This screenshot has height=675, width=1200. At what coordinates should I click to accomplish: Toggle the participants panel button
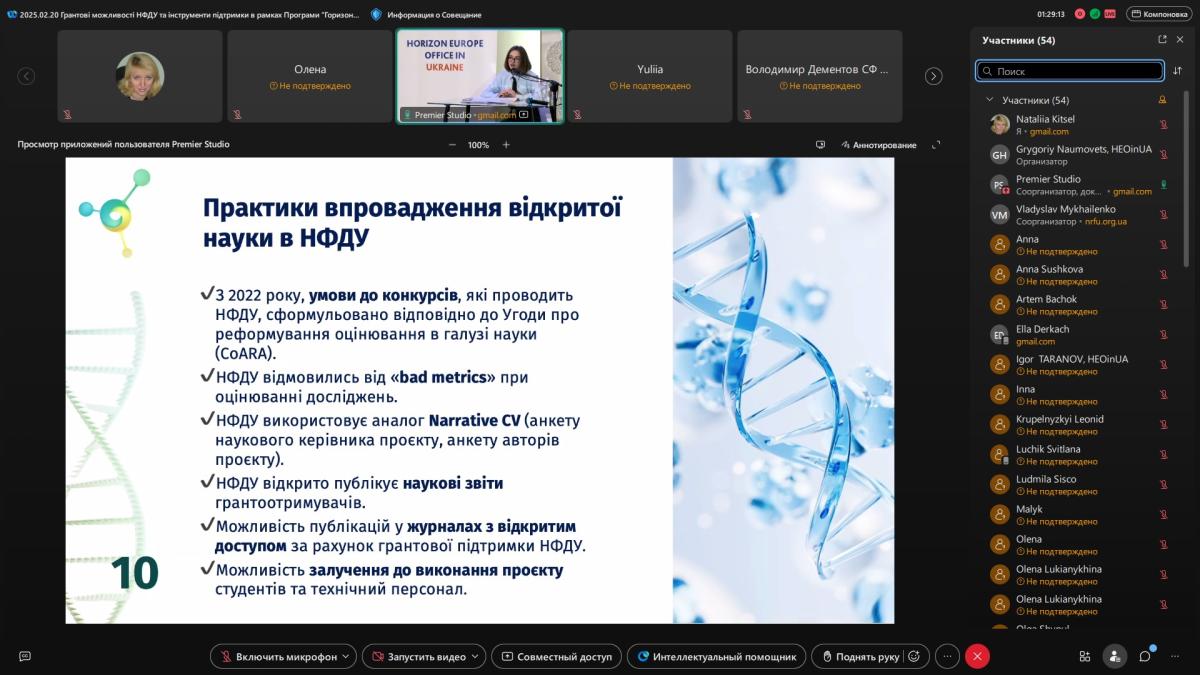[1114, 656]
